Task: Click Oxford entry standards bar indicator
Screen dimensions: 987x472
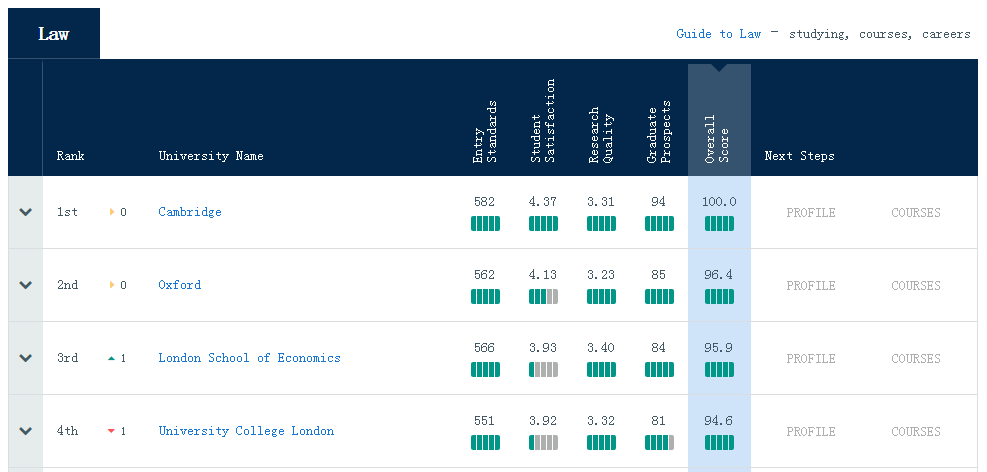Action: tap(485, 296)
